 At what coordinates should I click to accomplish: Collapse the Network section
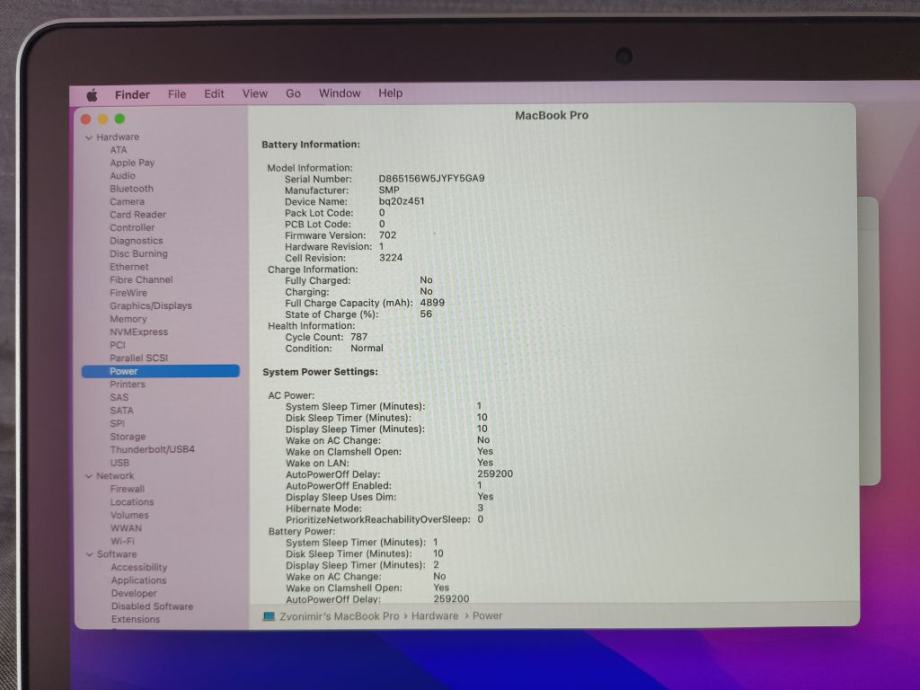coord(89,476)
